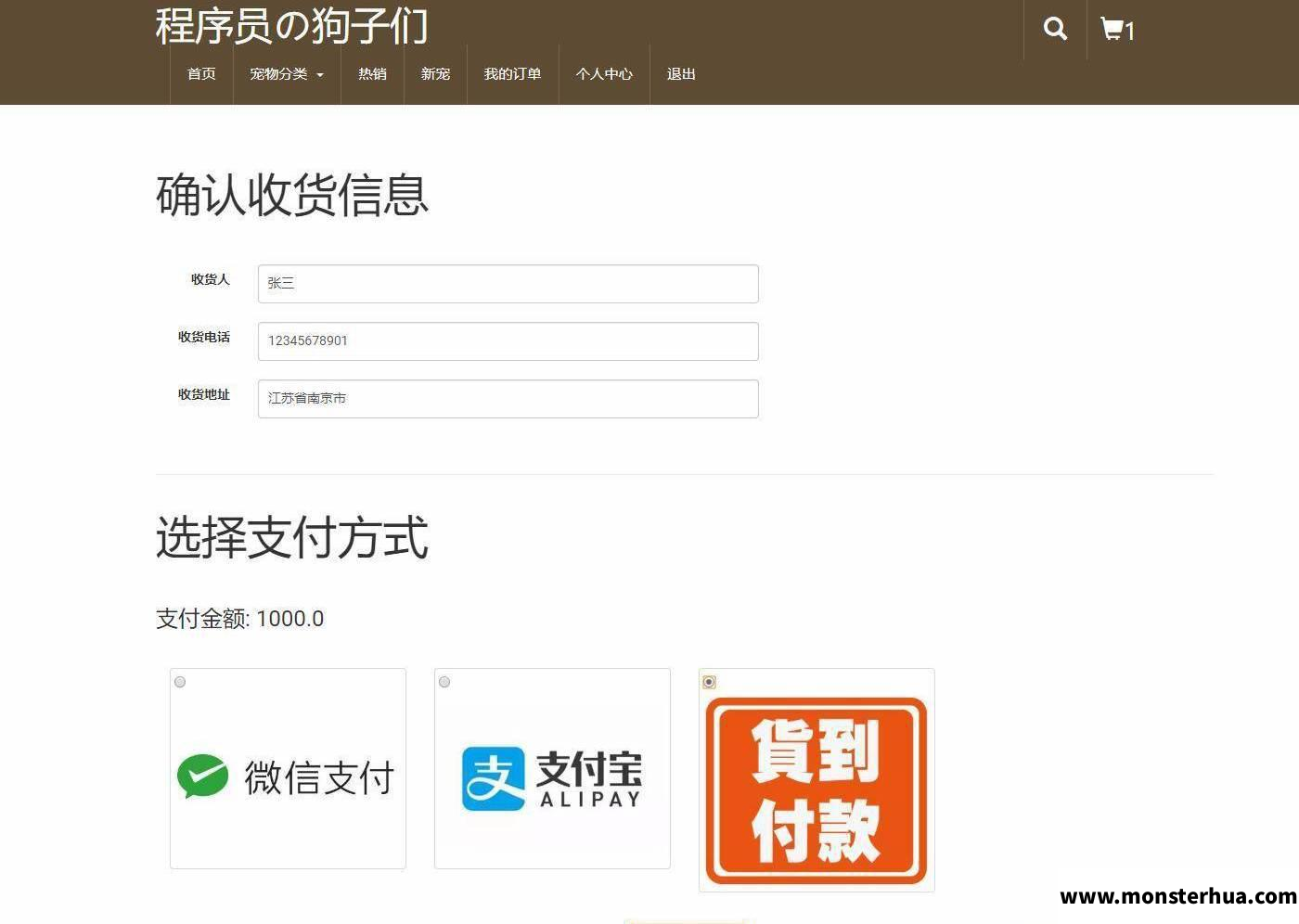Click the 程序员の狗子们 site title
This screenshot has width=1299, height=924.
[x=291, y=25]
